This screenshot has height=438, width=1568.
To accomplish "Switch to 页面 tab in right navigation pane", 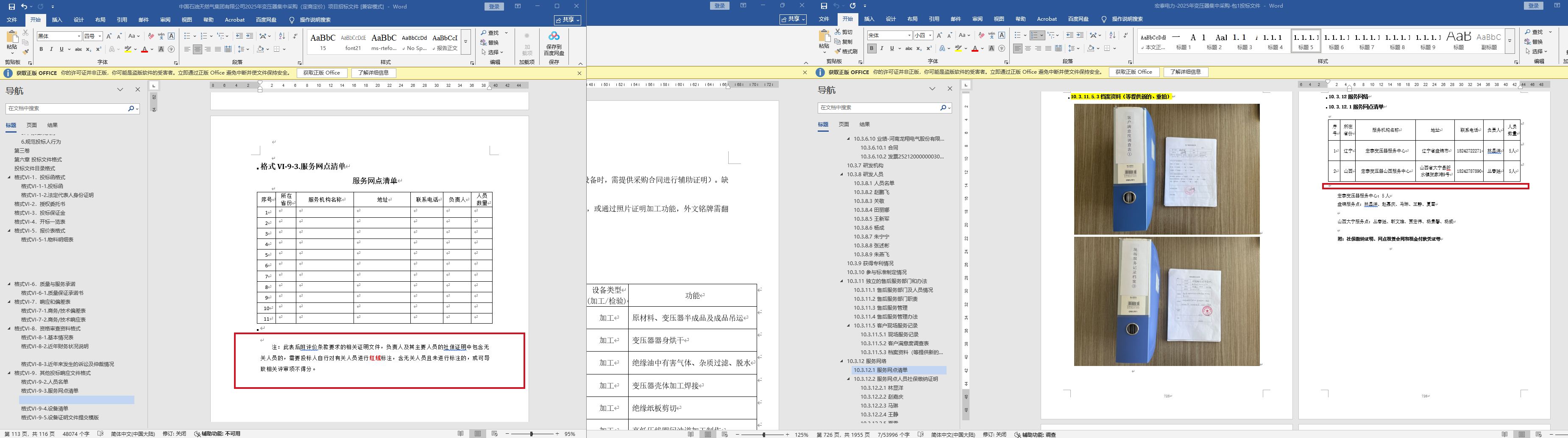I will tap(844, 124).
